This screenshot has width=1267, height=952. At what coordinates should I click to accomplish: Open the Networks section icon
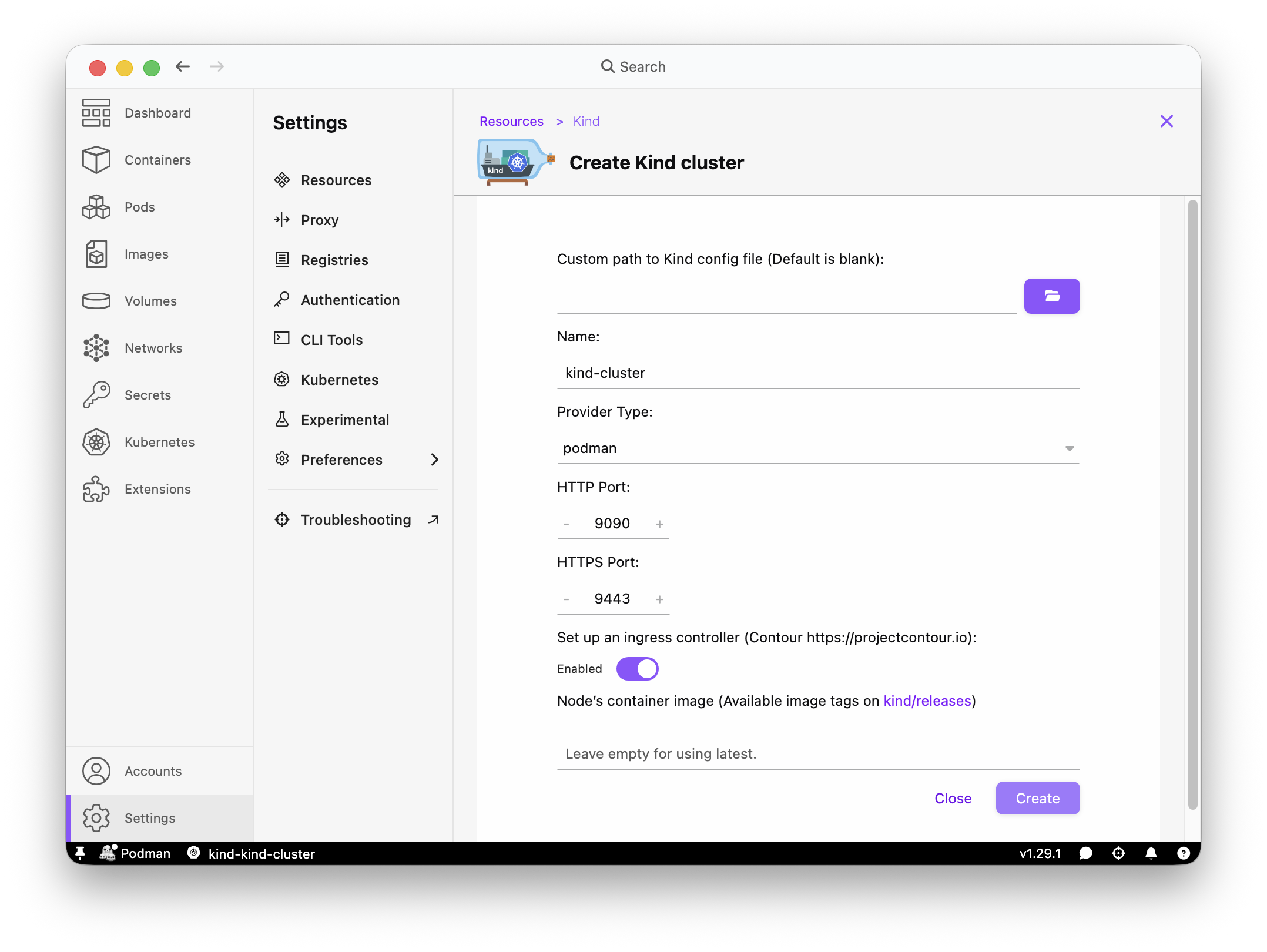pos(96,348)
